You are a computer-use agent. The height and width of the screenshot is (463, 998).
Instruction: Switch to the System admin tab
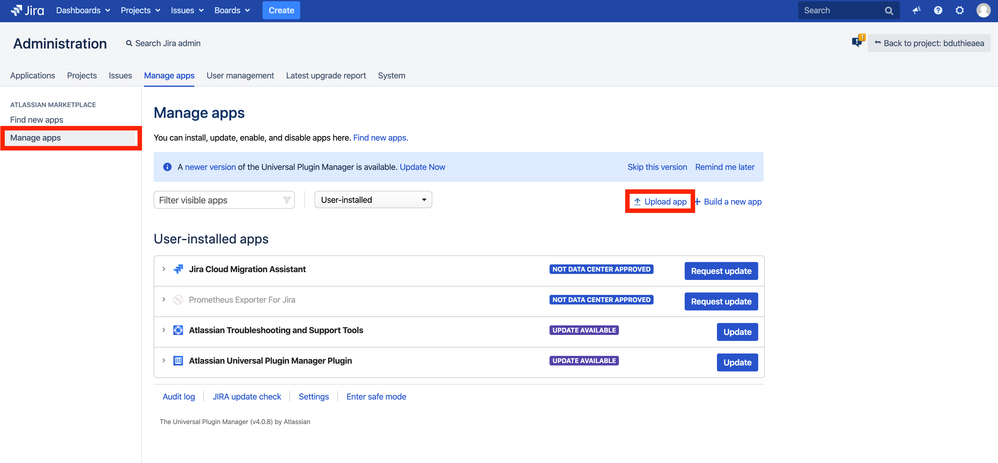391,75
